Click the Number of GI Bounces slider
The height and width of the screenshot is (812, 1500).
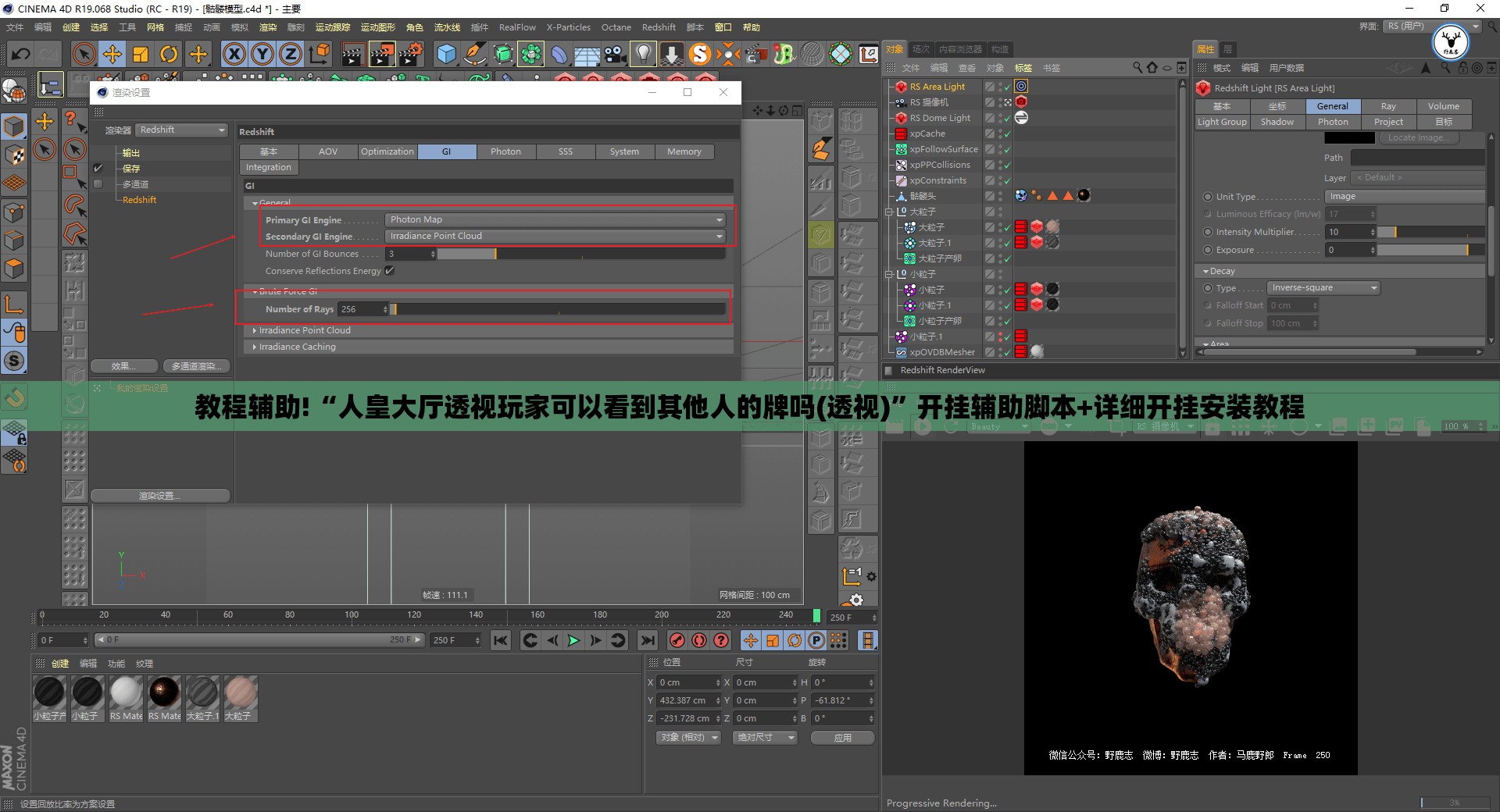[x=581, y=254]
